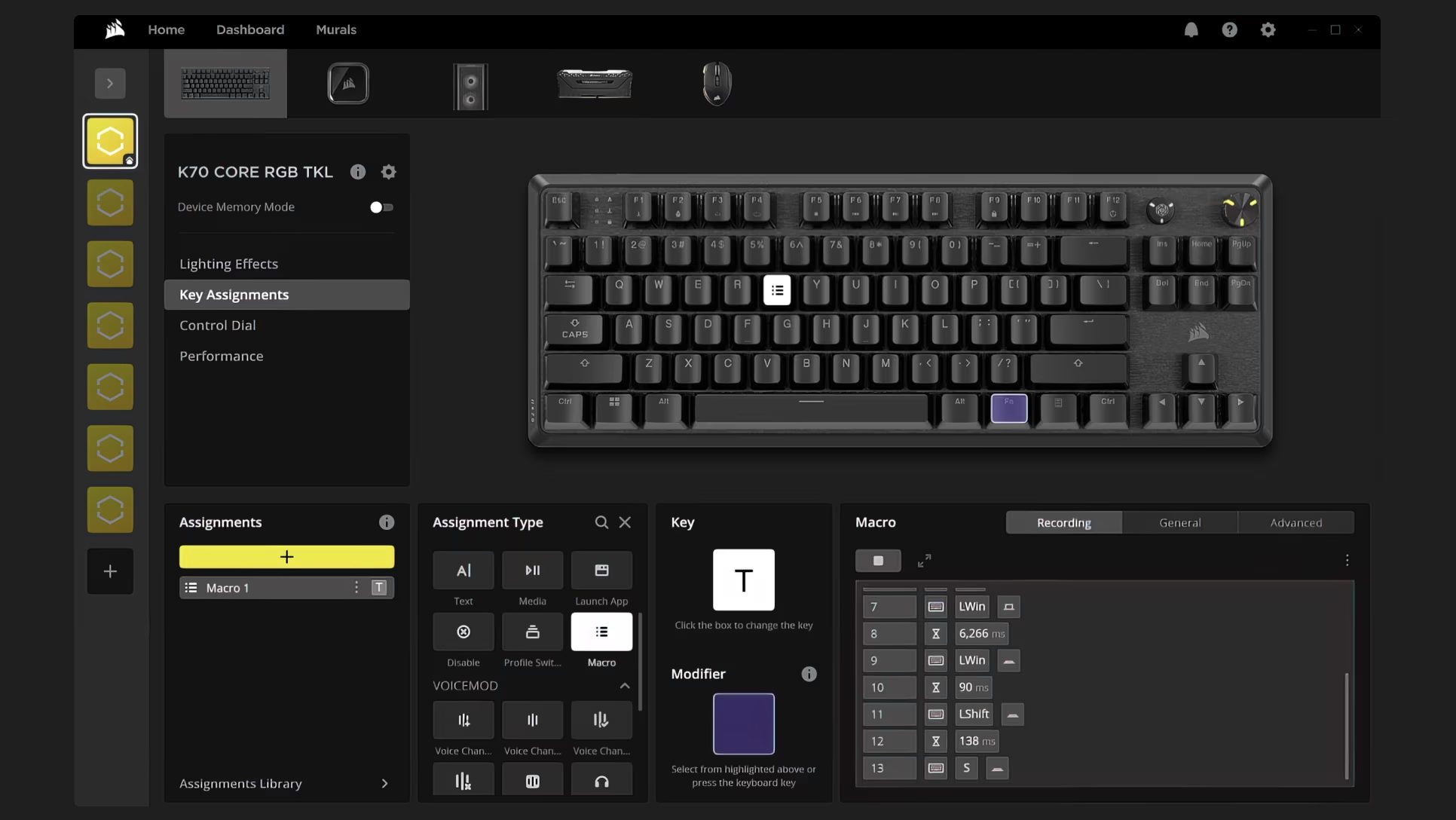The height and width of the screenshot is (820, 1456).
Task: Select the Launch App assignment type
Action: 601,571
